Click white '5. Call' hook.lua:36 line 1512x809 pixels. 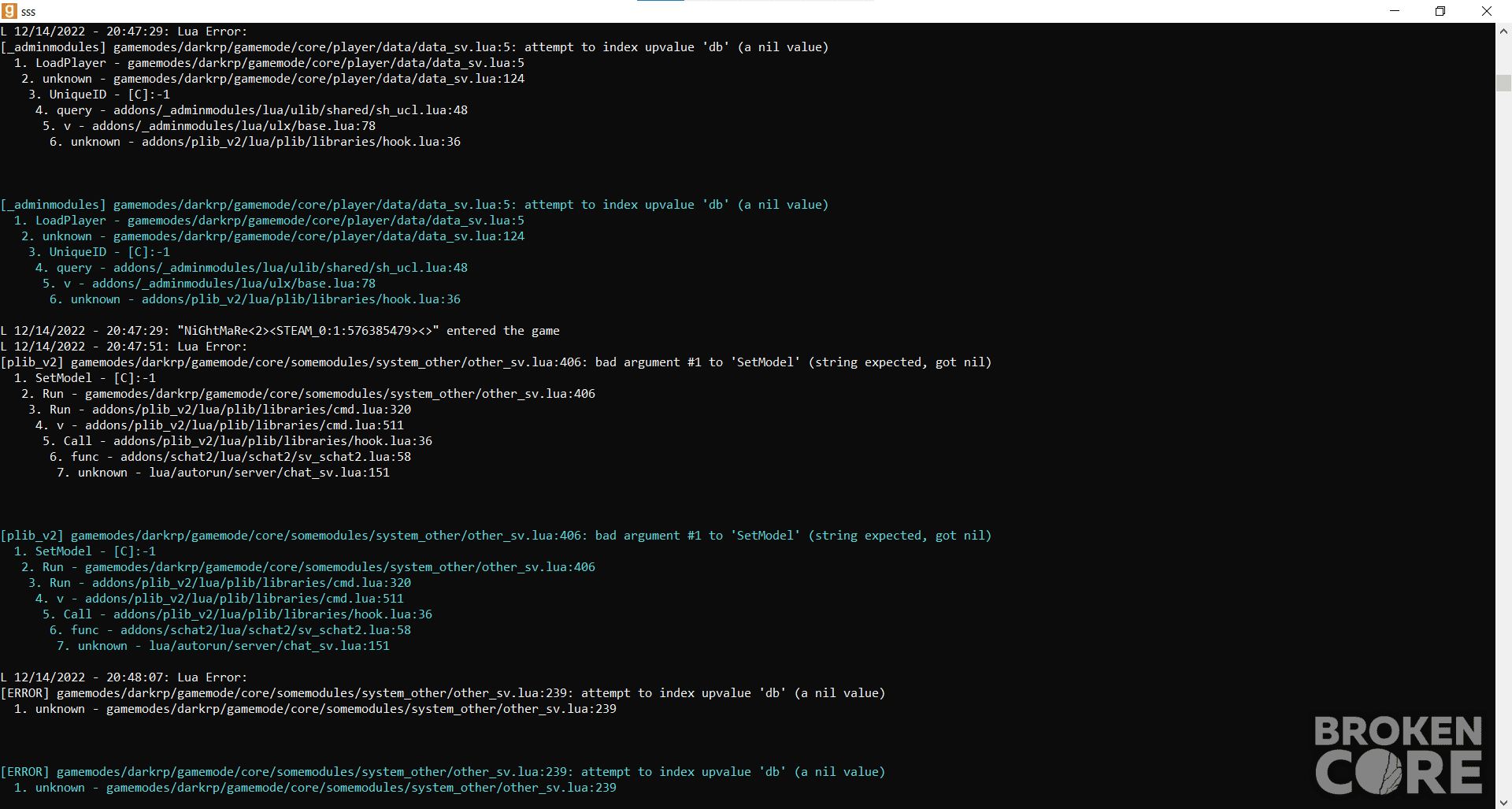pos(237,441)
